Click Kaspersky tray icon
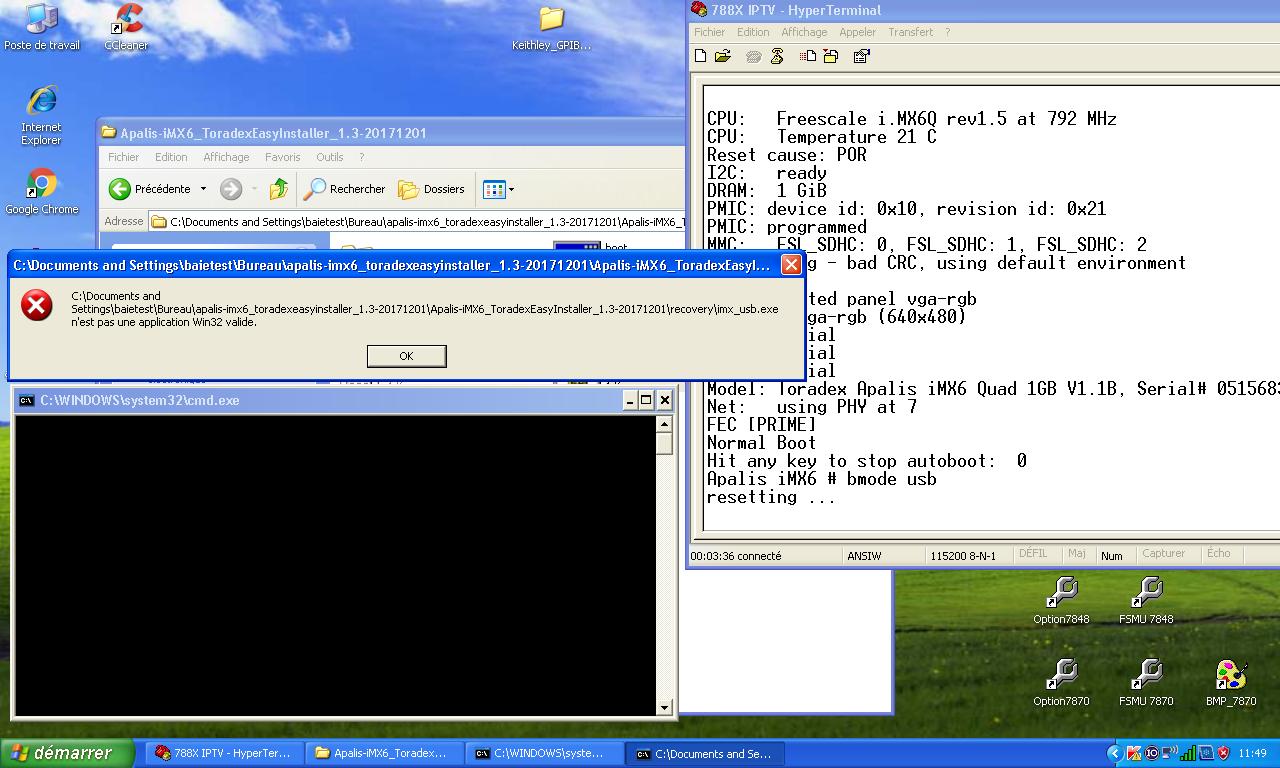The image size is (1280, 768). 1134,753
